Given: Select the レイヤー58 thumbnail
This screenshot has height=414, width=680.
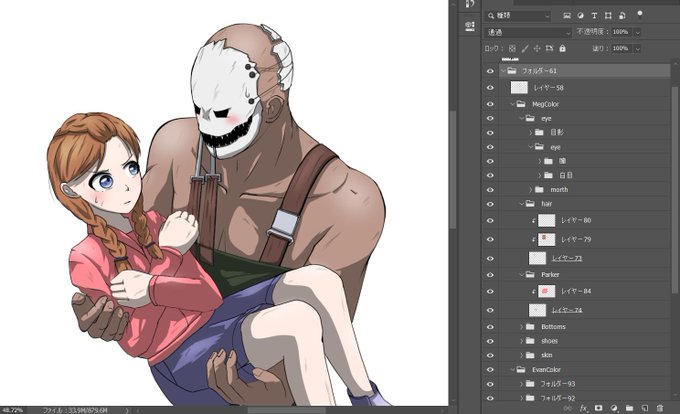Looking at the screenshot, I should coord(519,88).
